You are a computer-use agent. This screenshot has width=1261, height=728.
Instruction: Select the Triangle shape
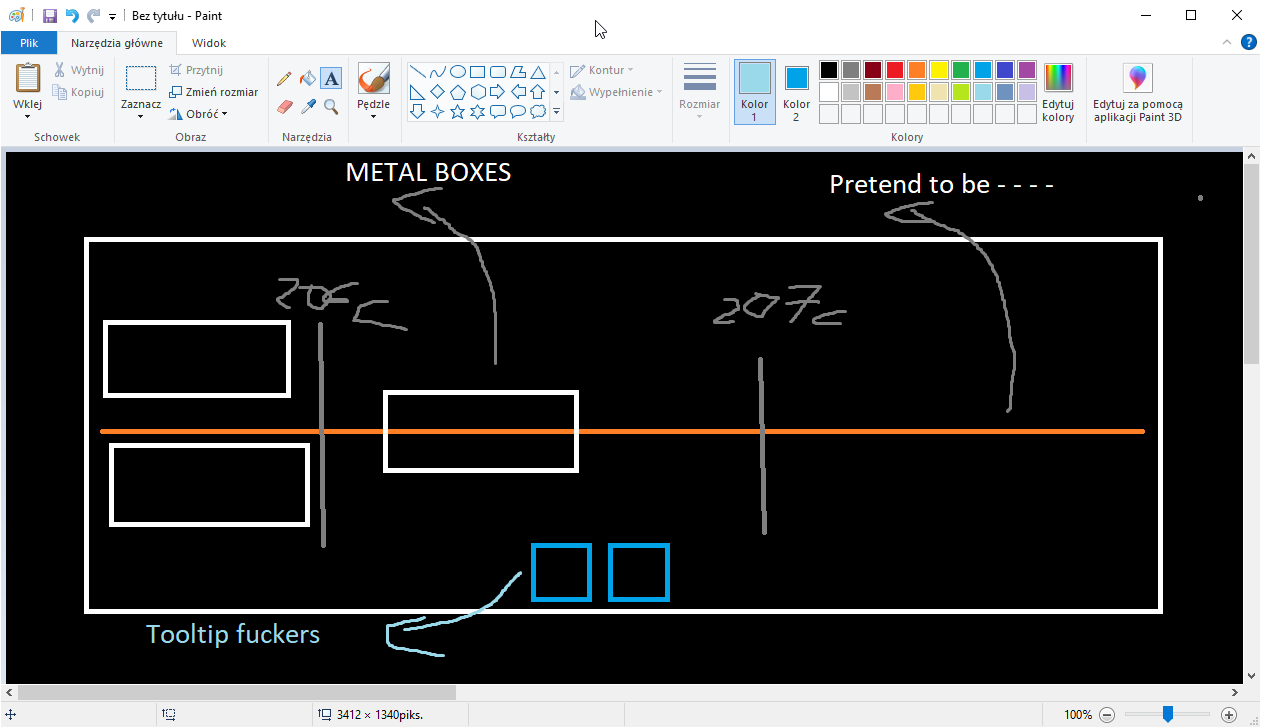click(538, 71)
